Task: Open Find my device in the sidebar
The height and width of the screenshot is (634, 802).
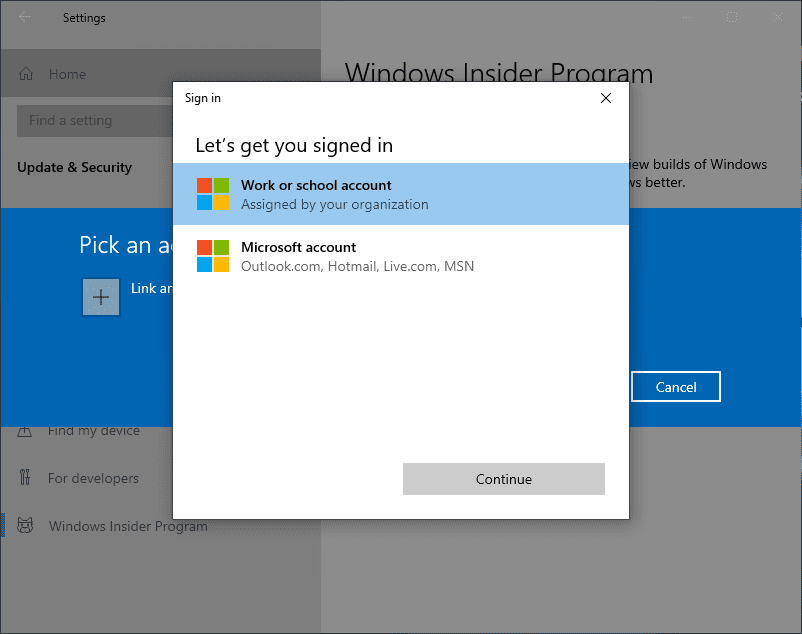Action: tap(94, 431)
